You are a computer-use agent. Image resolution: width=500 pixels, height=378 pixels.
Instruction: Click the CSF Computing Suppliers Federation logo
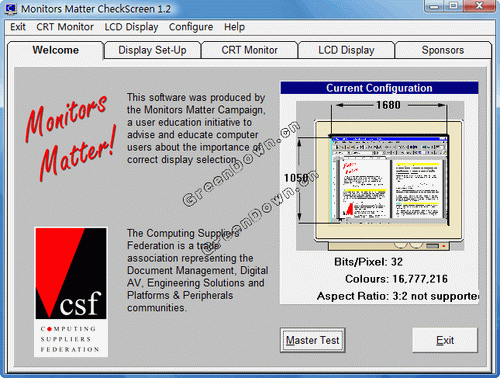point(71,292)
